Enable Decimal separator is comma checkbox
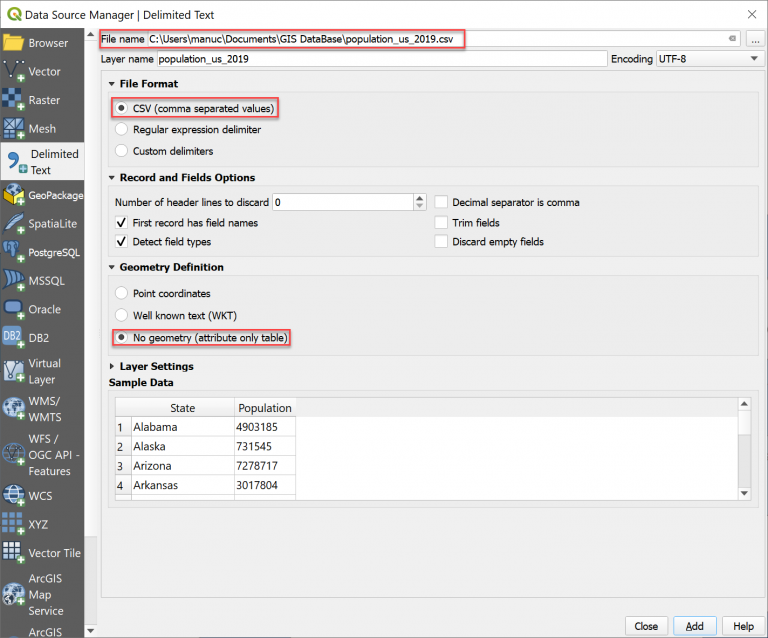The height and width of the screenshot is (638, 768). point(441,202)
